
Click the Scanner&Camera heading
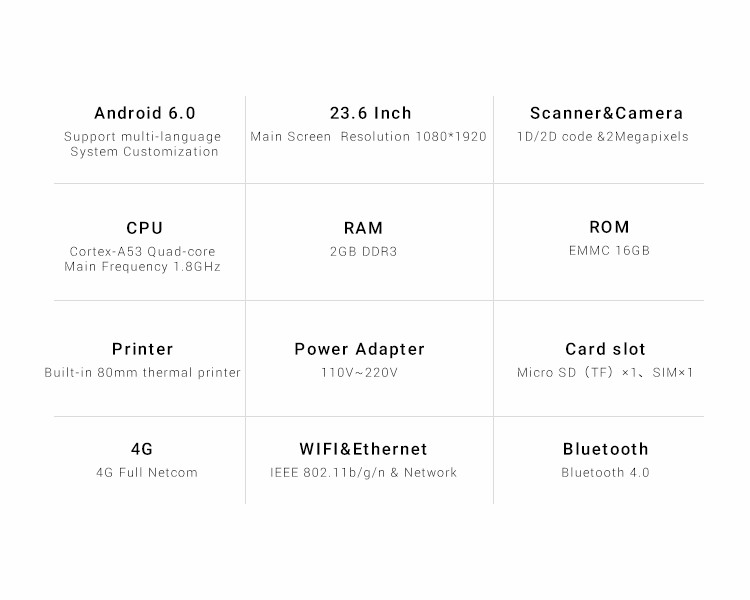point(607,113)
